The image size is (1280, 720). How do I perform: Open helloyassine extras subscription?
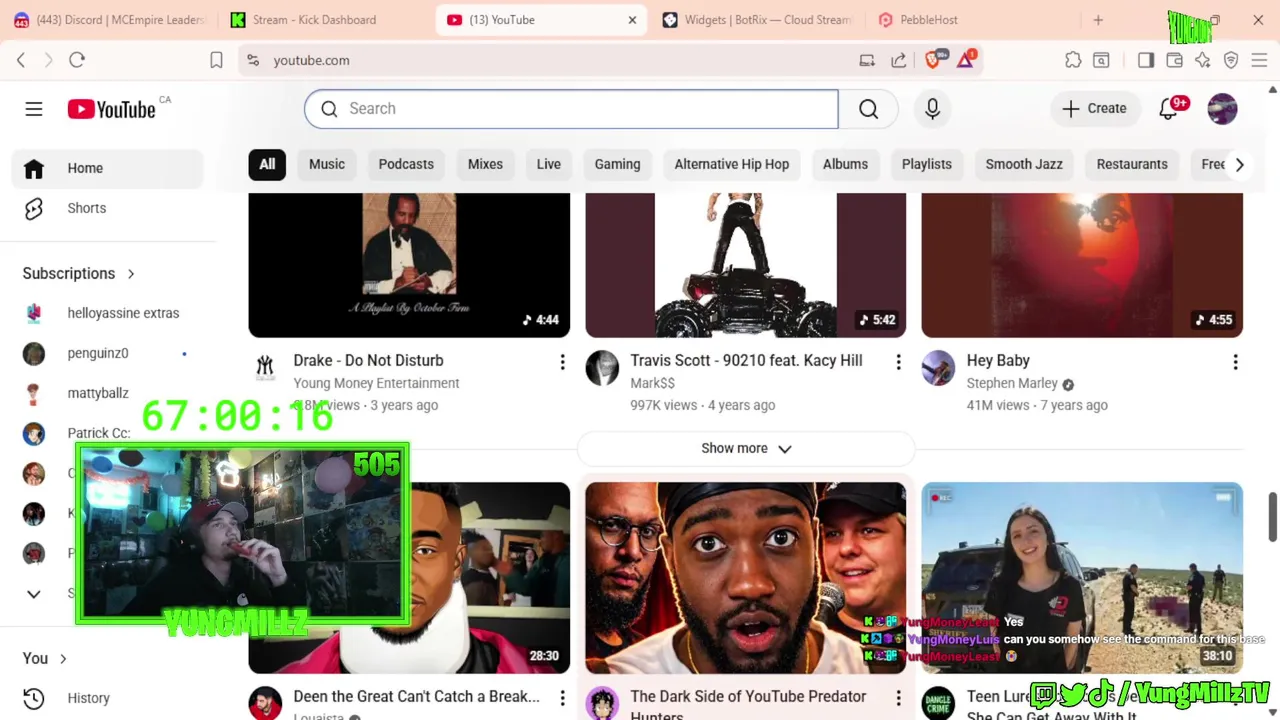click(x=108, y=313)
